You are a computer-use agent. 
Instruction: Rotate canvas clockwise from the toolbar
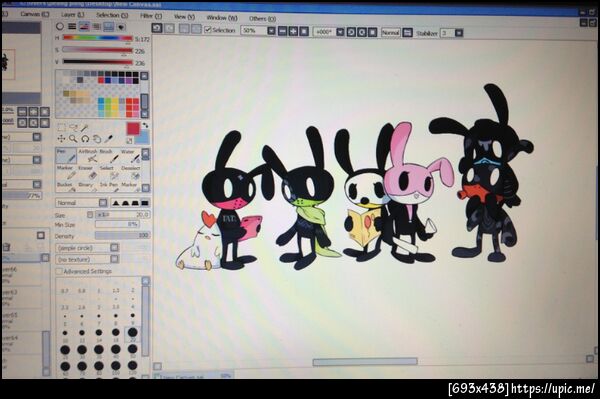click(x=362, y=32)
